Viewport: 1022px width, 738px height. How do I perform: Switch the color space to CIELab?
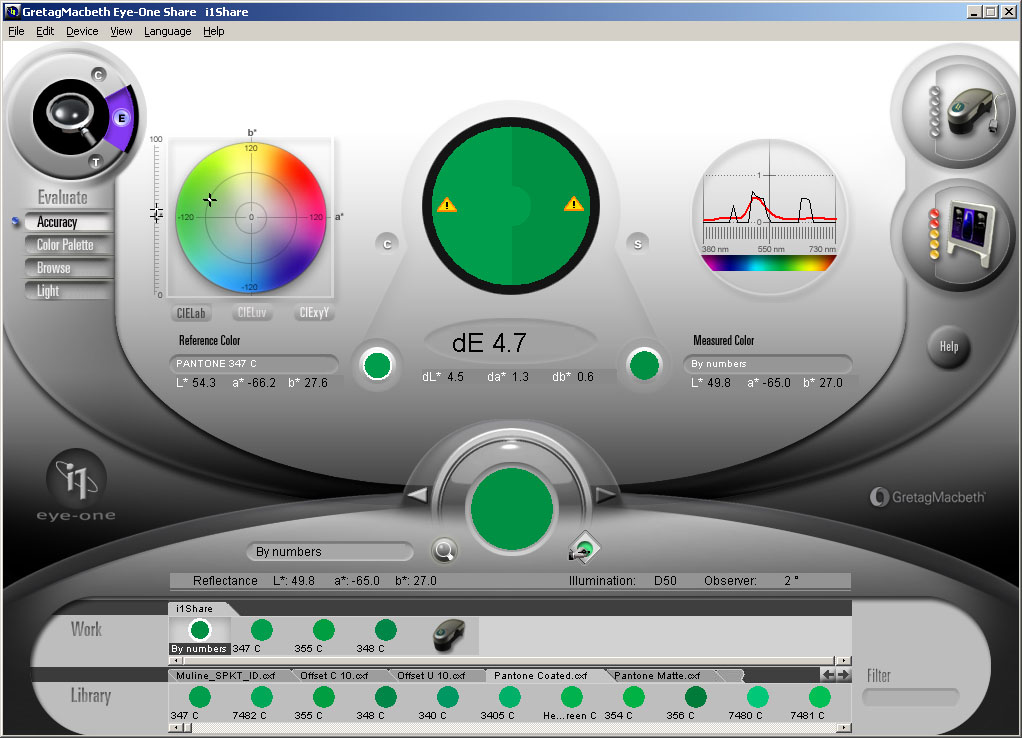tap(191, 313)
